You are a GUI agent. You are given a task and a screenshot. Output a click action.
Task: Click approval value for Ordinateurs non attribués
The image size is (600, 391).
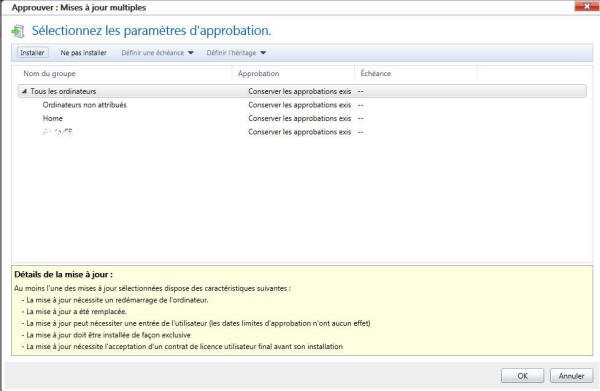pyautogui.click(x=300, y=105)
